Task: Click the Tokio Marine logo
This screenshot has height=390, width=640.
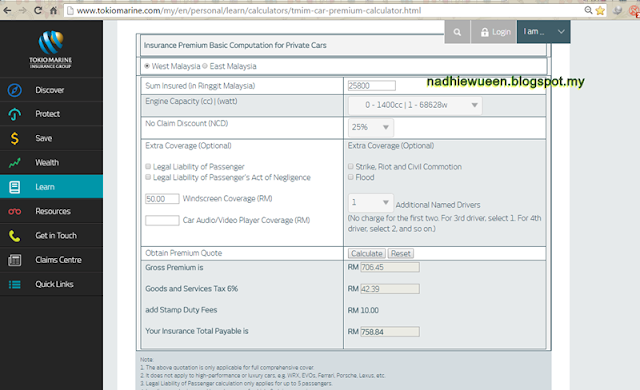Action: pos(51,49)
